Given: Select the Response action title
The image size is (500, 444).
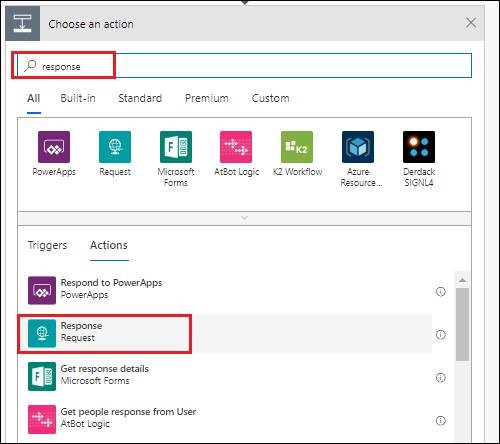Looking at the screenshot, I should [81, 326].
